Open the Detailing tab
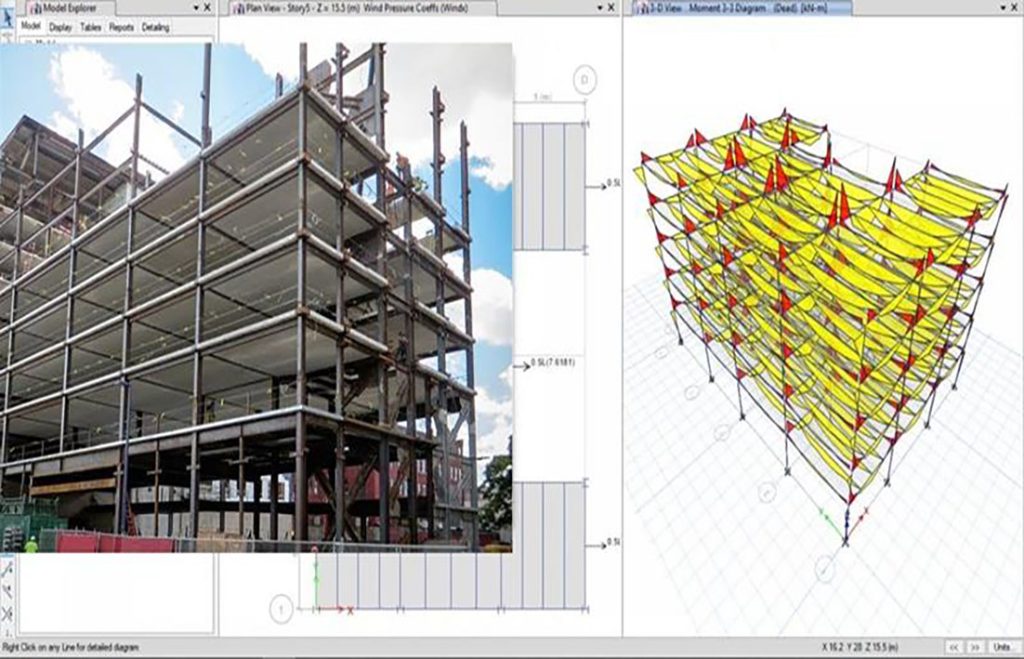1024x659 pixels. coord(155,27)
